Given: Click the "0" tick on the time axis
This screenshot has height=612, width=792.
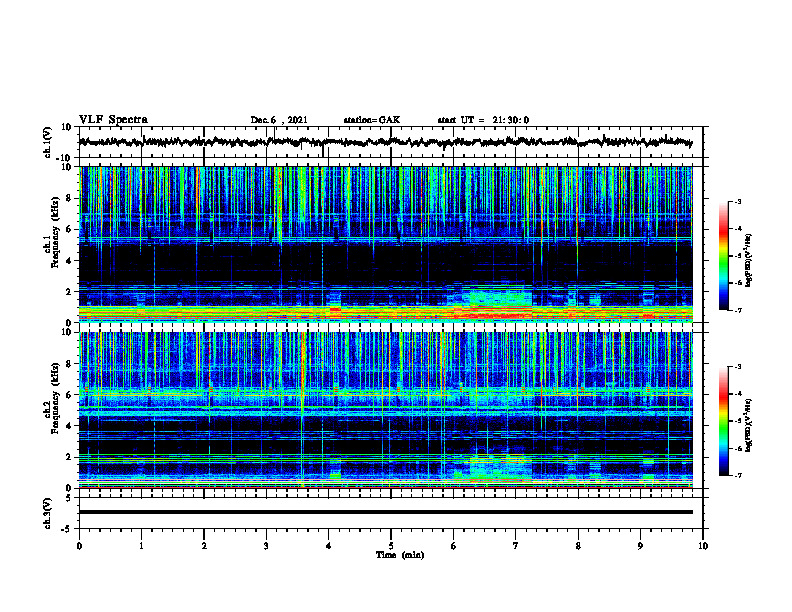Looking at the screenshot, I should (79, 546).
